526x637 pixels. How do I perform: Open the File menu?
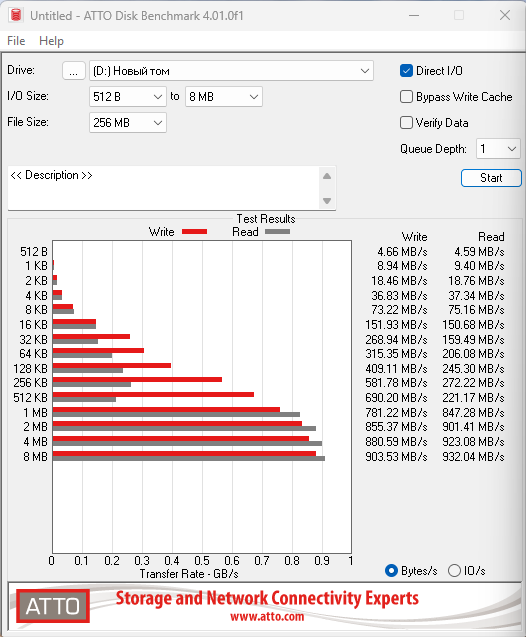[x=16, y=41]
